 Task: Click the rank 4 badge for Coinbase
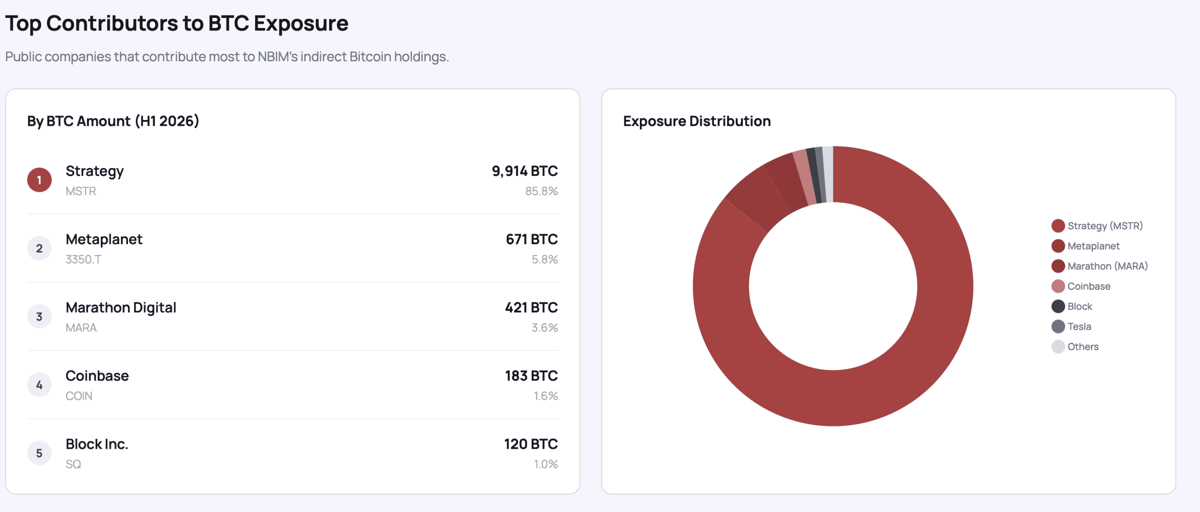click(x=39, y=385)
